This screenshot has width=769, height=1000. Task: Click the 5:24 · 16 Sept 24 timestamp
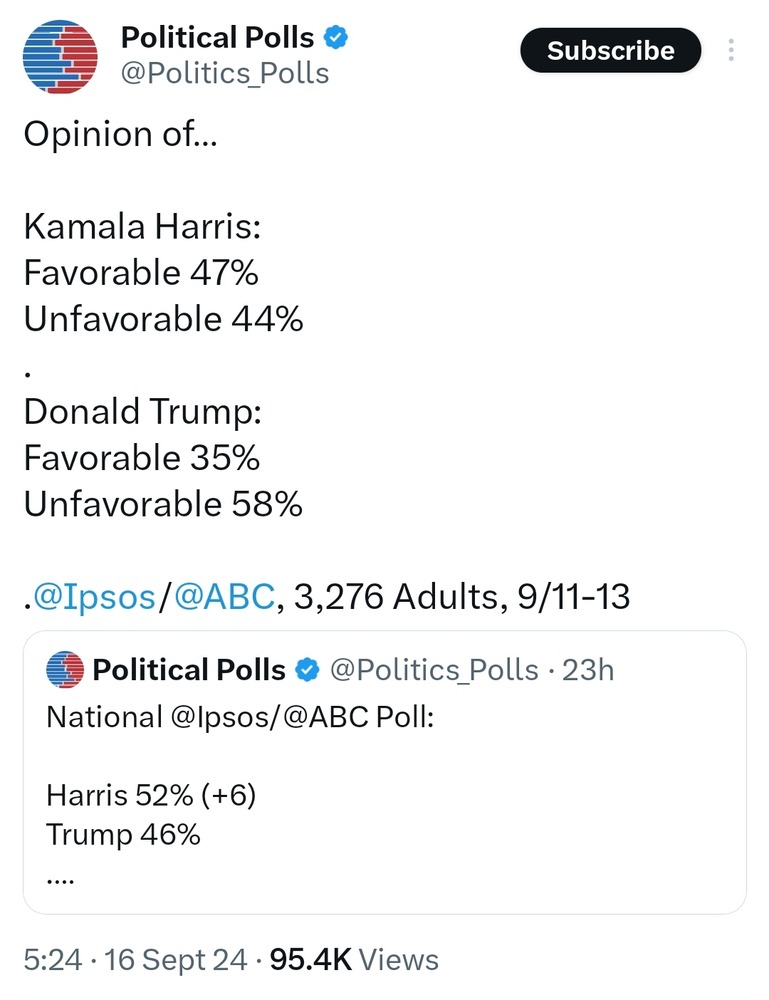tap(135, 960)
